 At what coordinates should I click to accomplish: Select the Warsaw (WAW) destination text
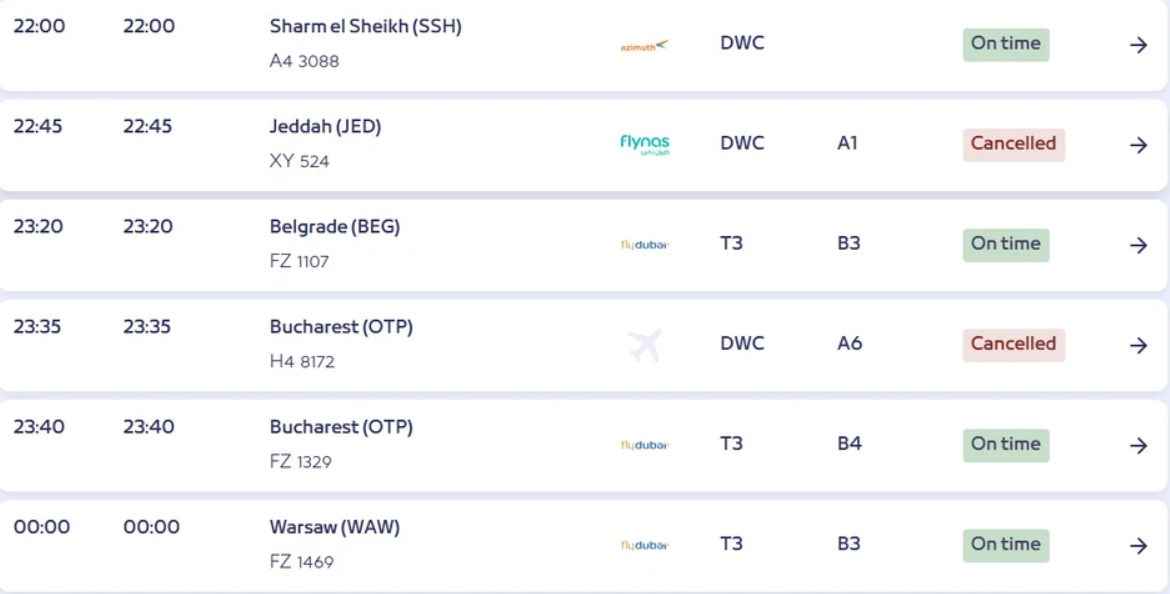tap(334, 527)
